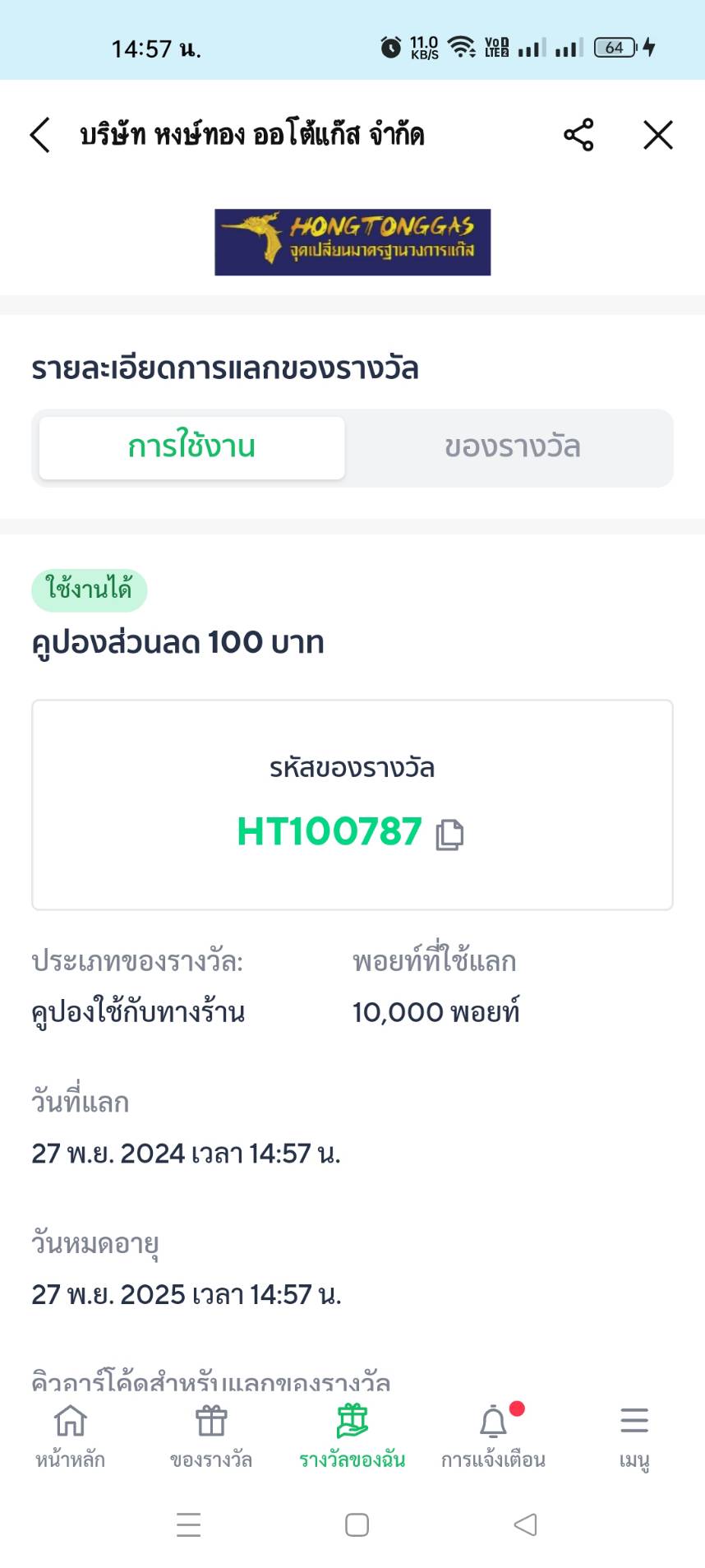Open รางวัลของฉัน in bottom navigation
Screen dimensions: 705x1568
pyautogui.click(x=352, y=1436)
